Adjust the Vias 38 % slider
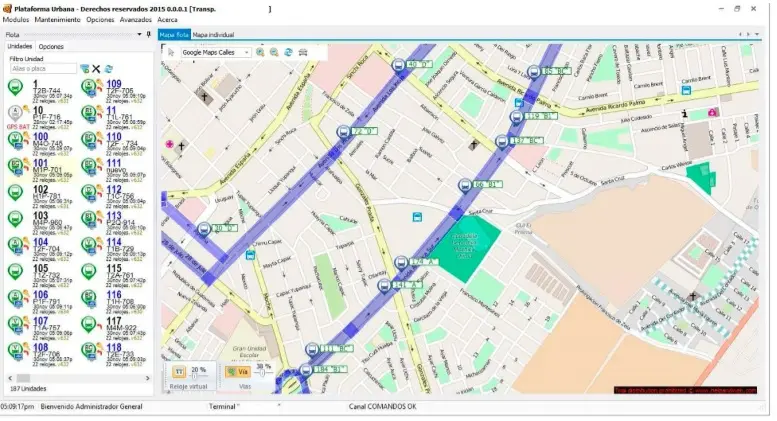 click(263, 373)
